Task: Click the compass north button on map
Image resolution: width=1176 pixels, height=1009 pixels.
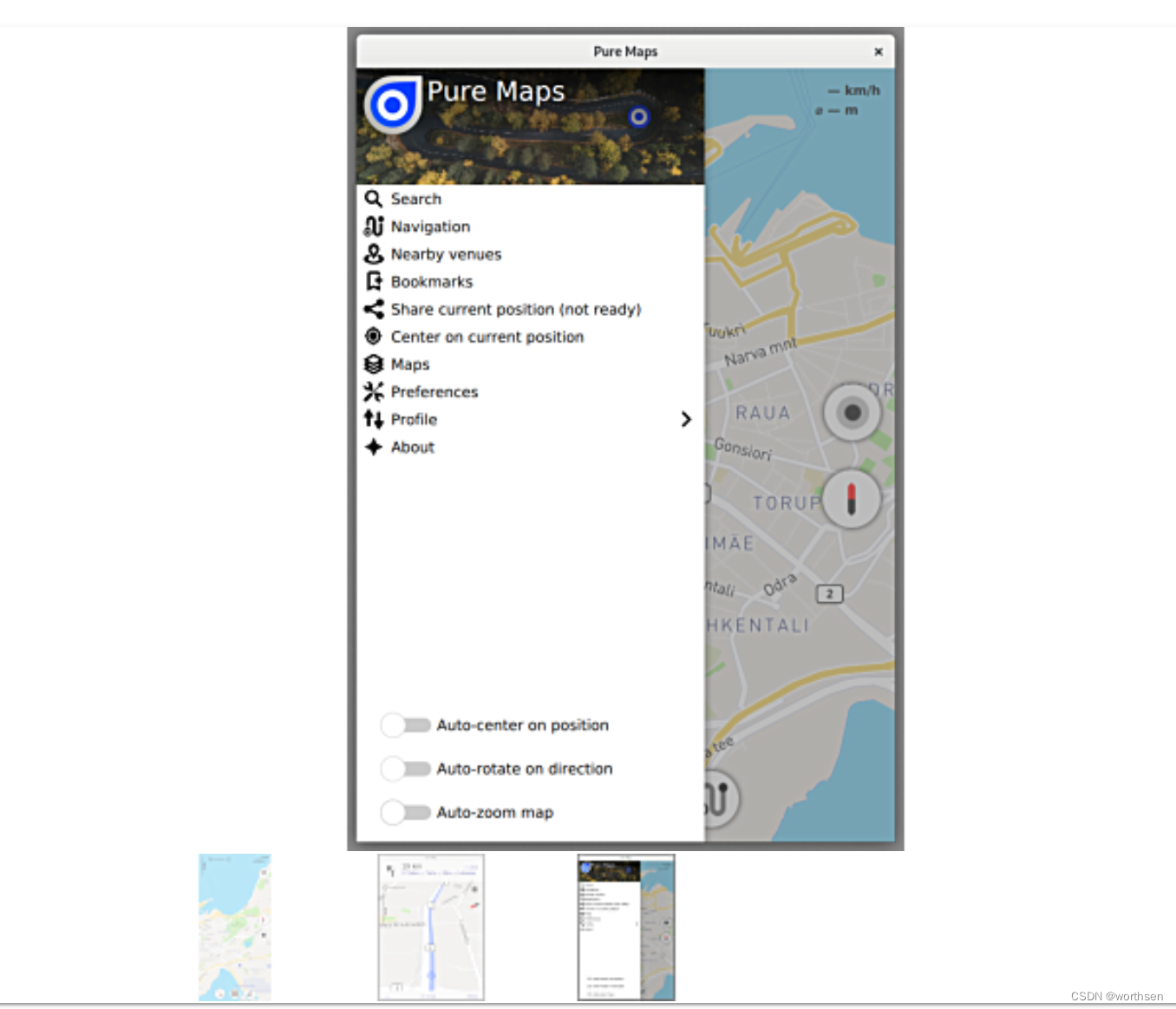Action: [851, 499]
